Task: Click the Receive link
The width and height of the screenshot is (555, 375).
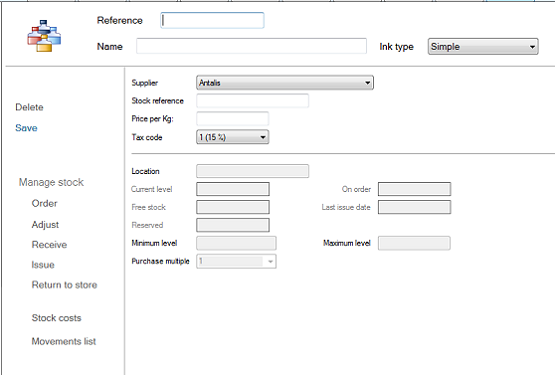Action: (49, 245)
